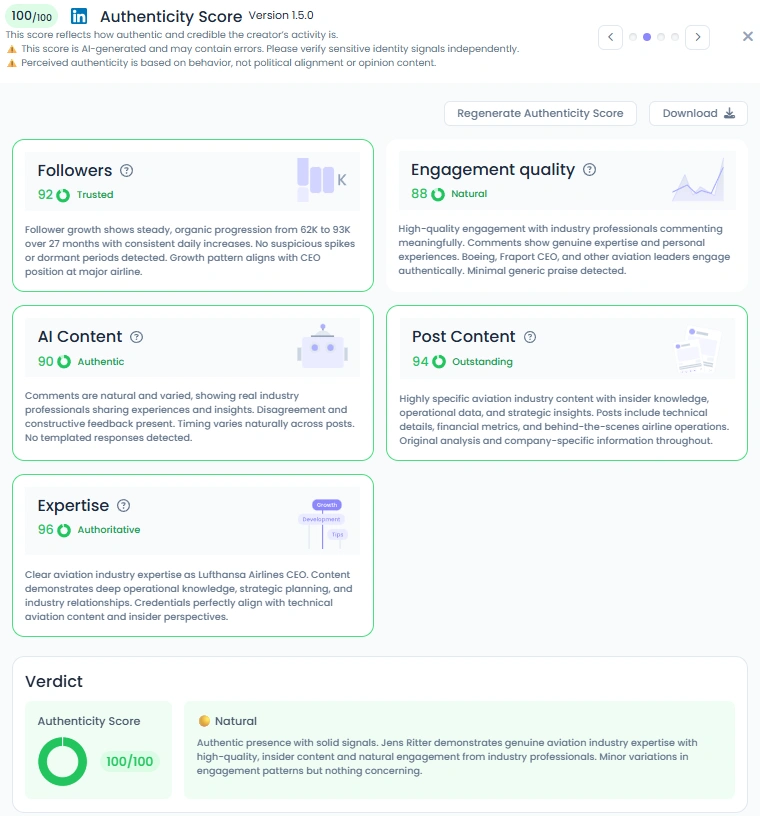Viewport: 760px width, 816px height.
Task: Click the Engagement quality 88 score ring
Action: click(438, 194)
